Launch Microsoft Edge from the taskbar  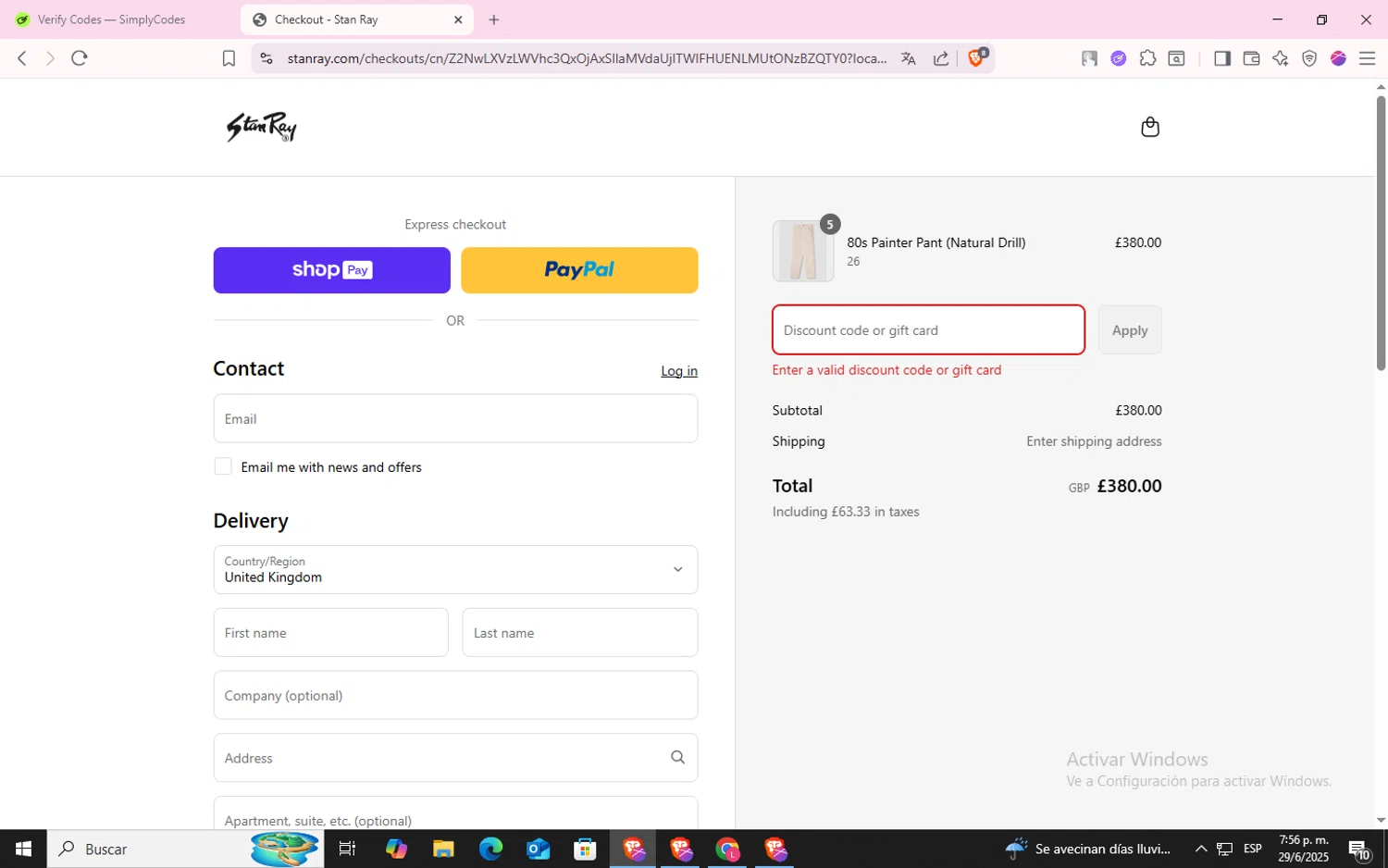pyautogui.click(x=490, y=849)
